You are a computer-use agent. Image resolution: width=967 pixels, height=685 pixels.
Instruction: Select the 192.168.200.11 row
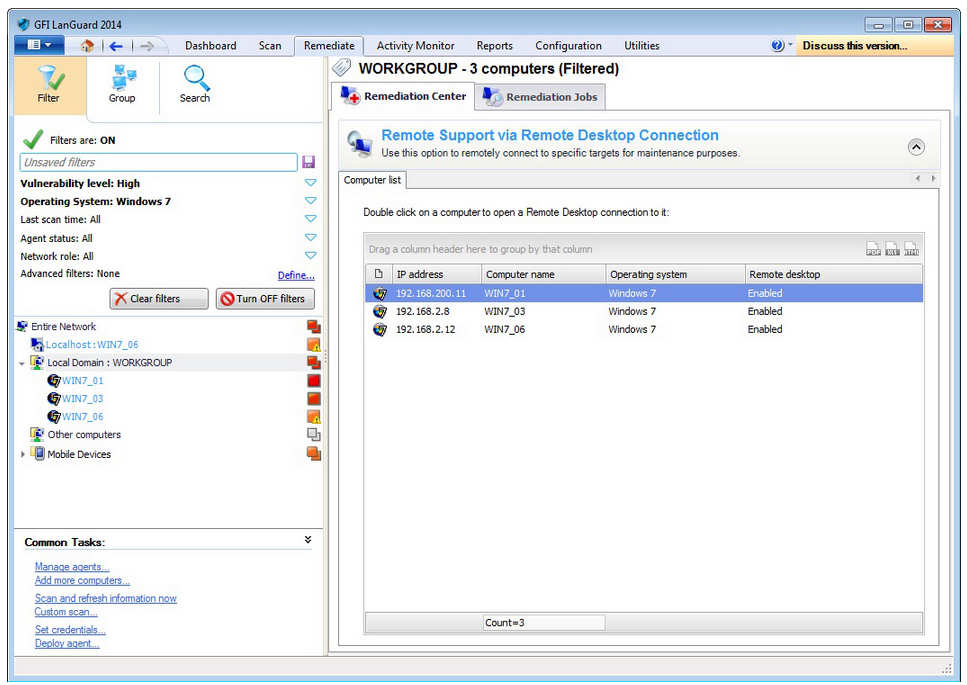click(644, 293)
